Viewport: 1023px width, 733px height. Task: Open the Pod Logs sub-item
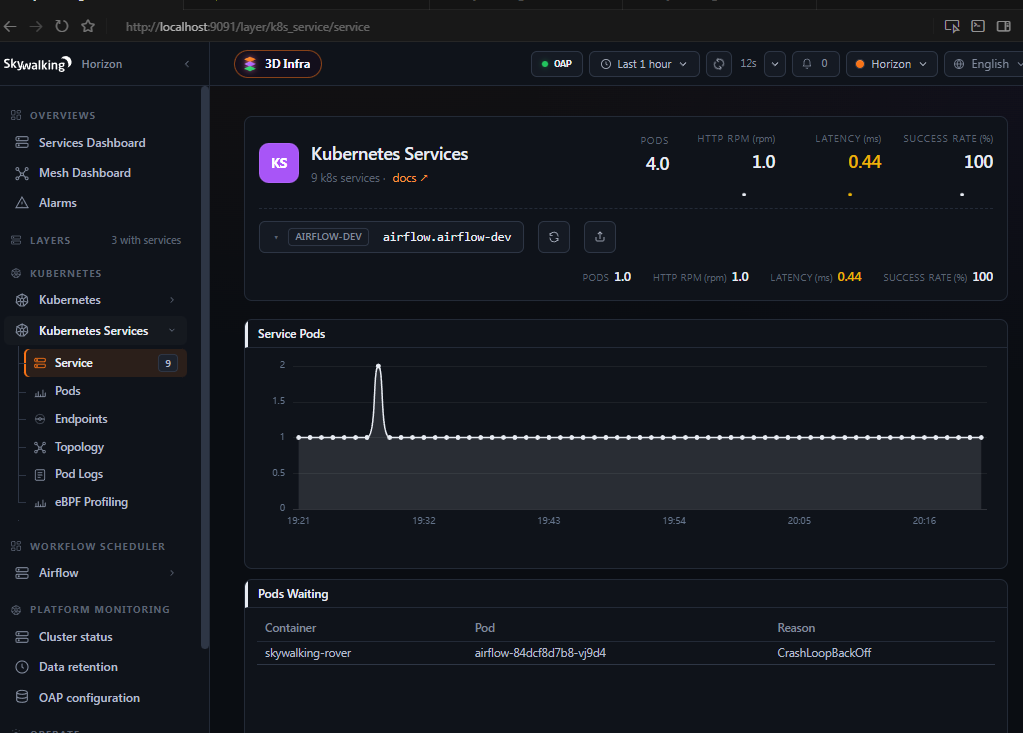[x=79, y=474]
